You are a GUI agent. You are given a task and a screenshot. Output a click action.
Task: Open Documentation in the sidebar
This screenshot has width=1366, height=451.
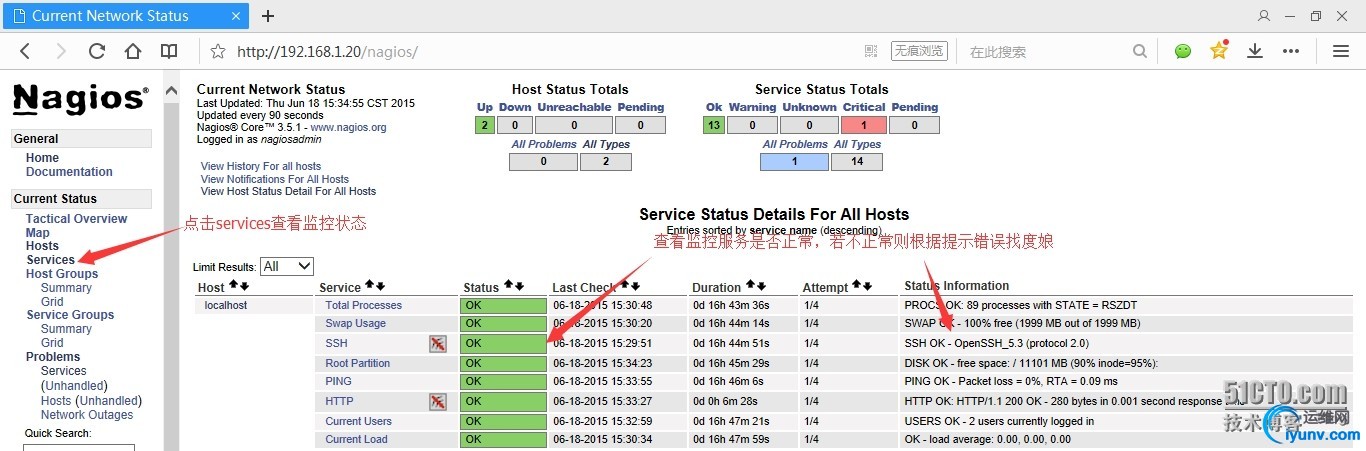click(69, 172)
